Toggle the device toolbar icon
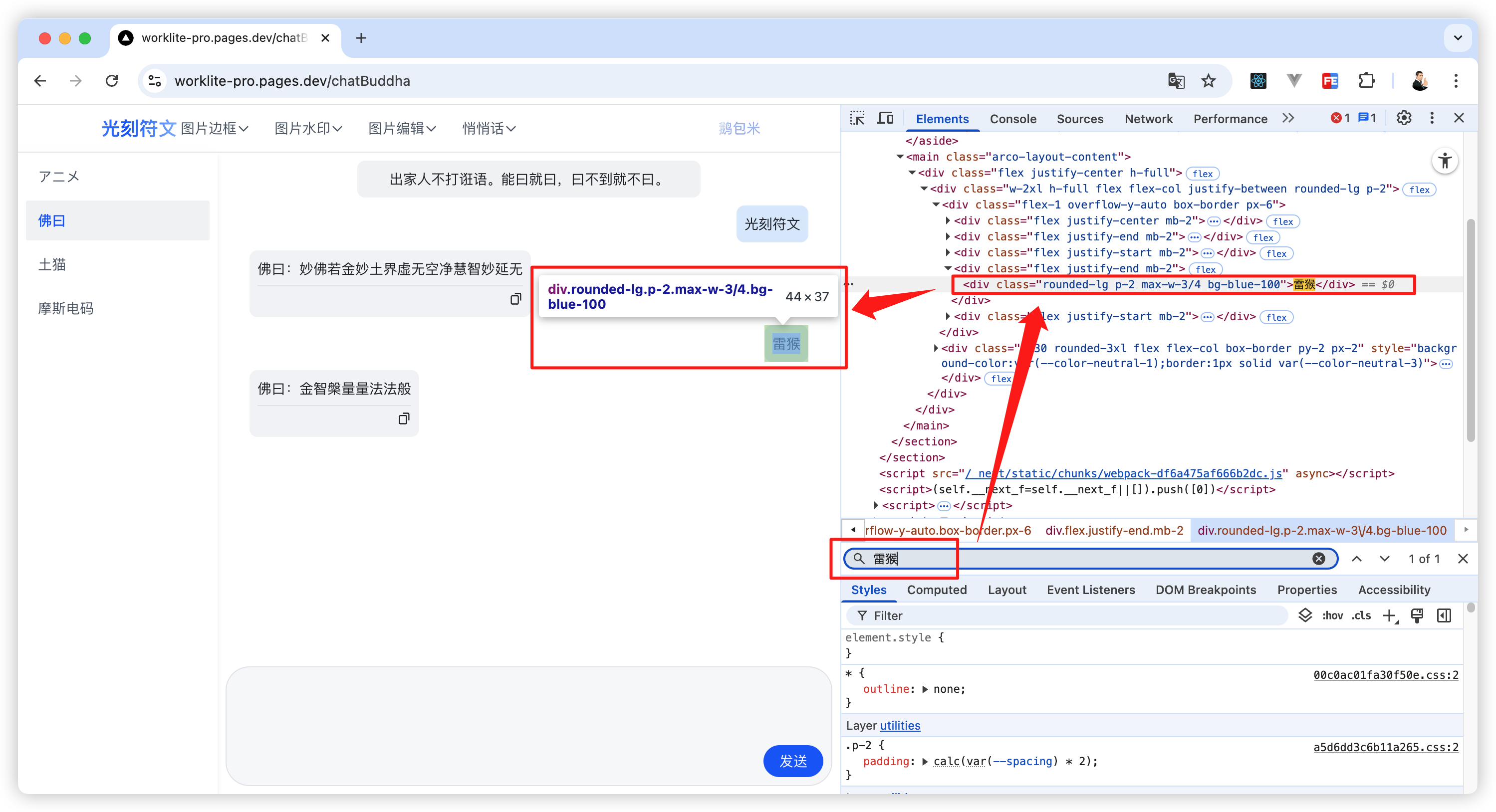Image resolution: width=1496 pixels, height=812 pixels. pos(885,118)
